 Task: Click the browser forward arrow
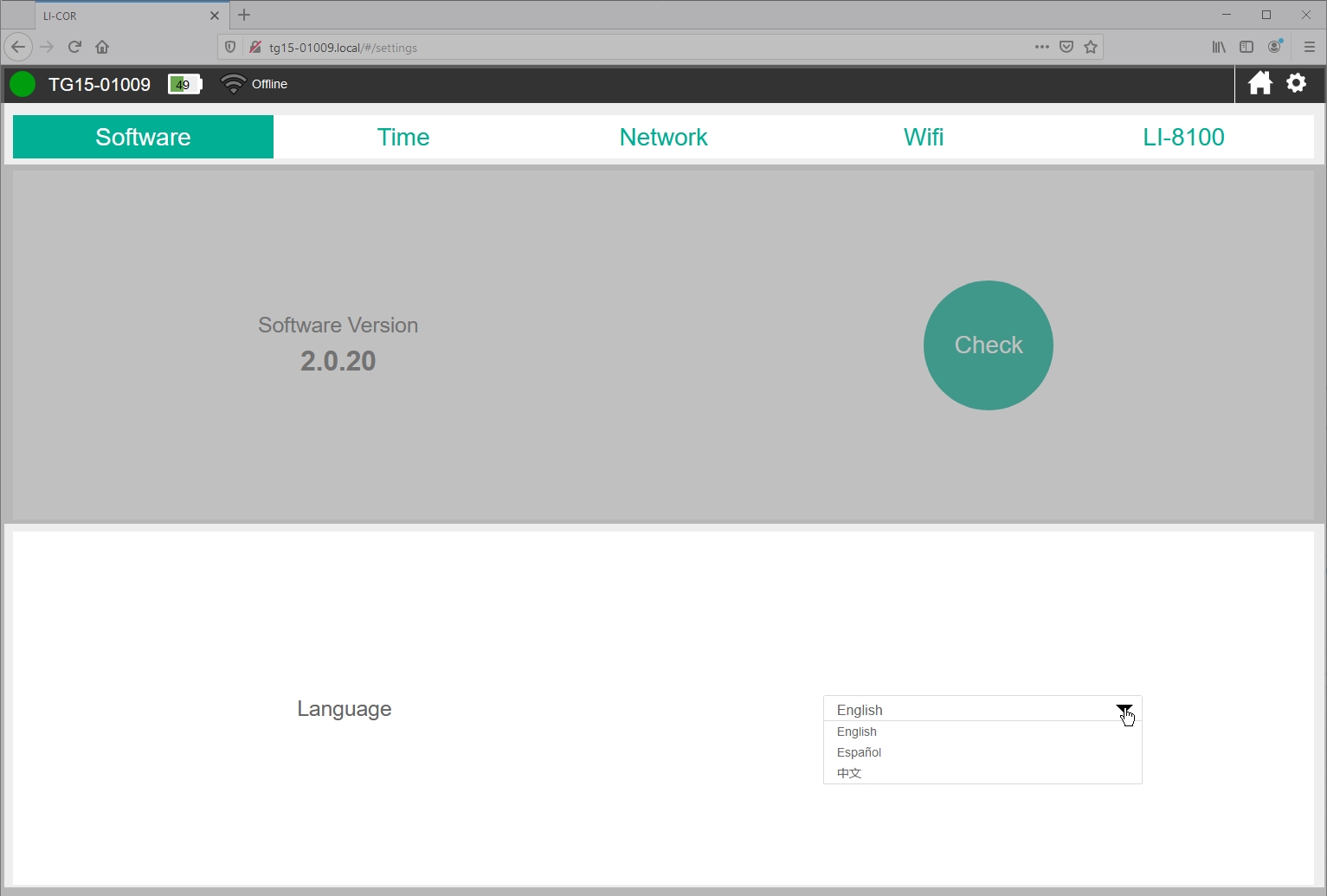[47, 47]
